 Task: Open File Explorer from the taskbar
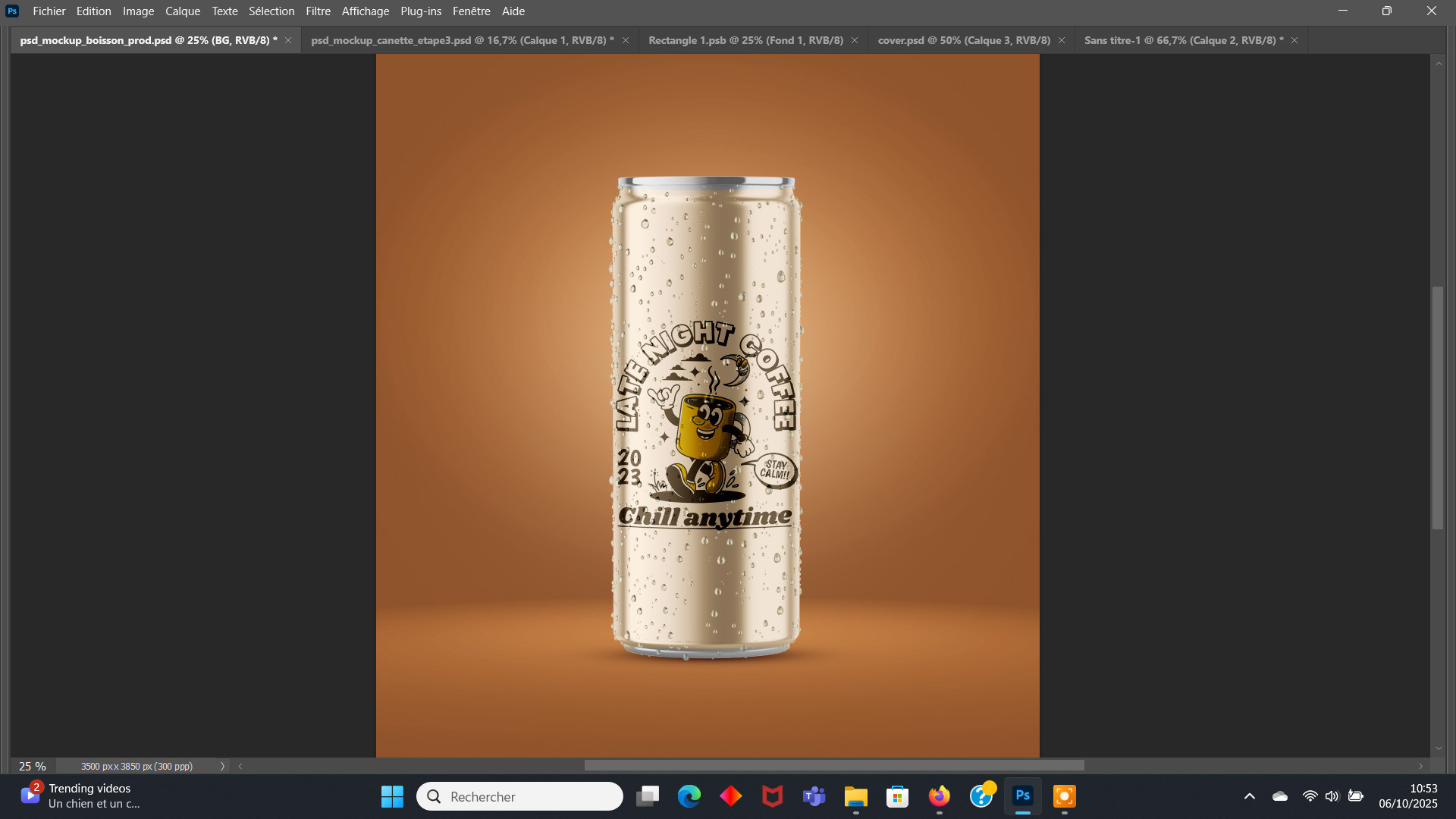point(855,796)
